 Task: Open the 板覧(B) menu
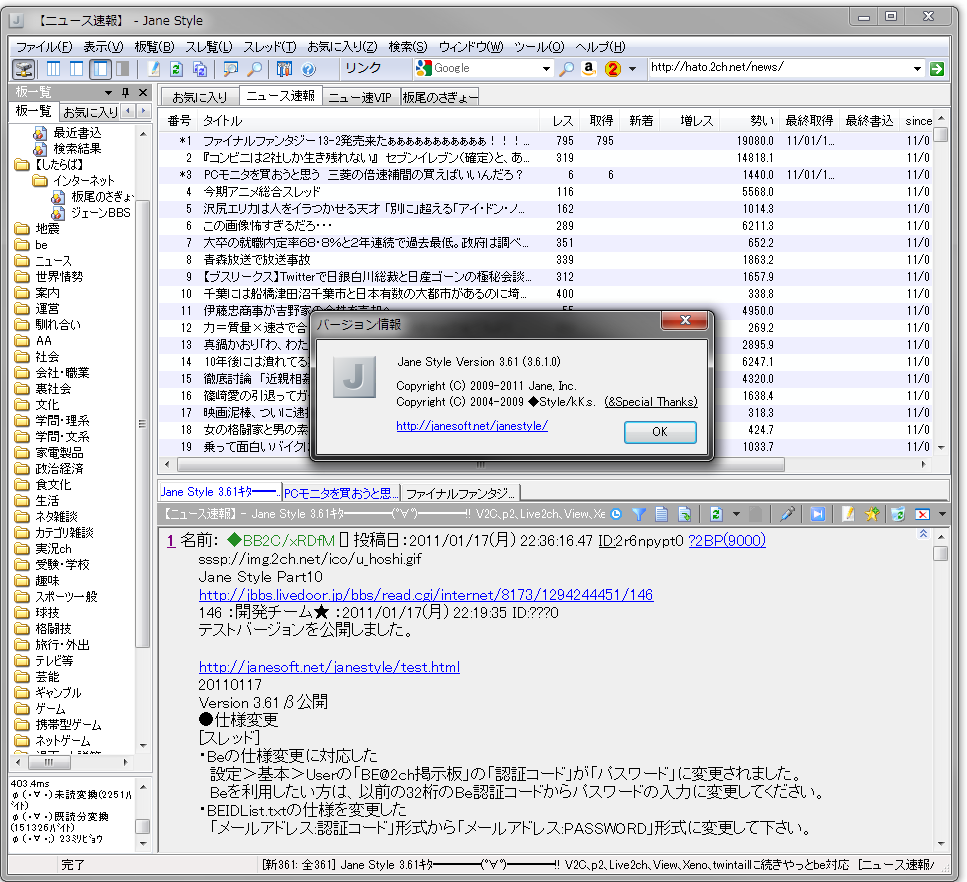[154, 47]
